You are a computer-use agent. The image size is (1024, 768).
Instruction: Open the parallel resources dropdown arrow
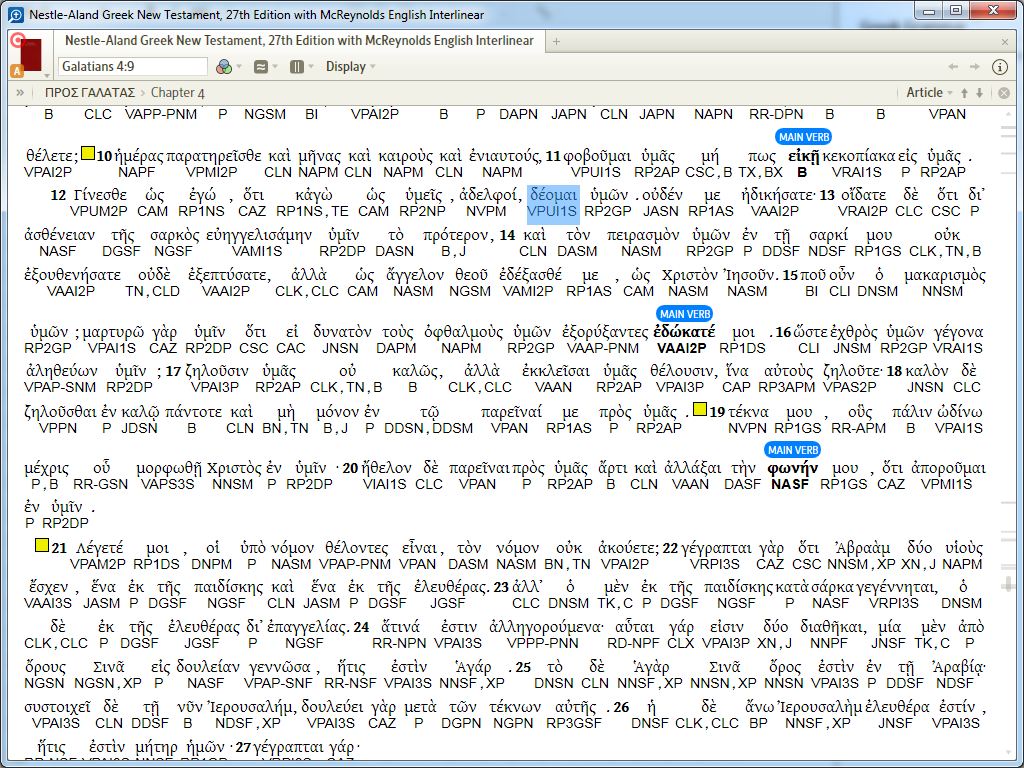click(275, 67)
